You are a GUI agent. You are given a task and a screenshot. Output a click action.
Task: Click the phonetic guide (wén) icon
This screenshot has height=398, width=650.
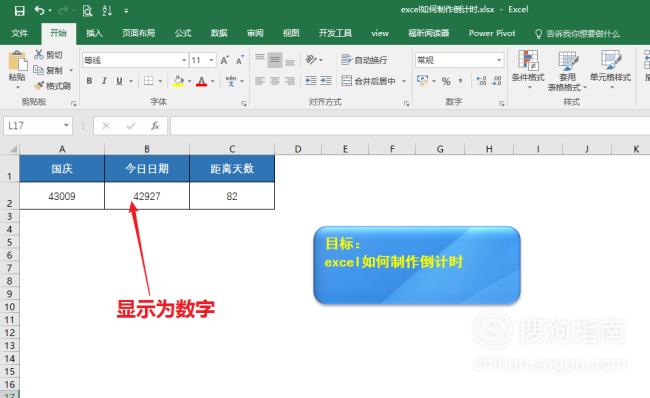[x=231, y=81]
